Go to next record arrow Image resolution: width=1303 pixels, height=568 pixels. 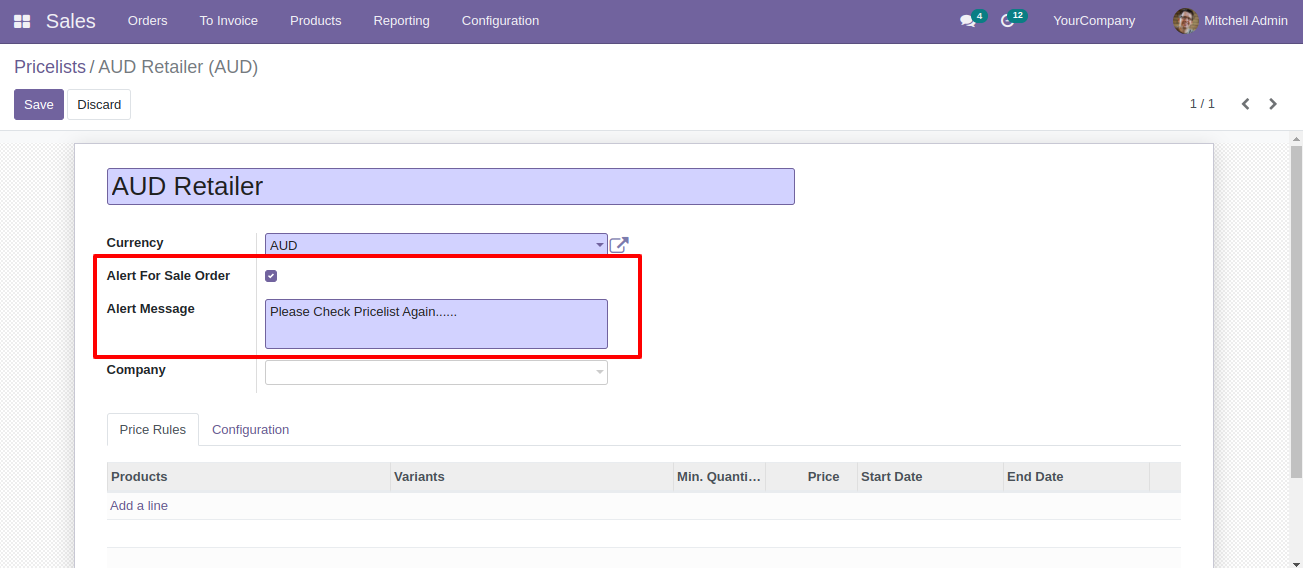click(1273, 104)
